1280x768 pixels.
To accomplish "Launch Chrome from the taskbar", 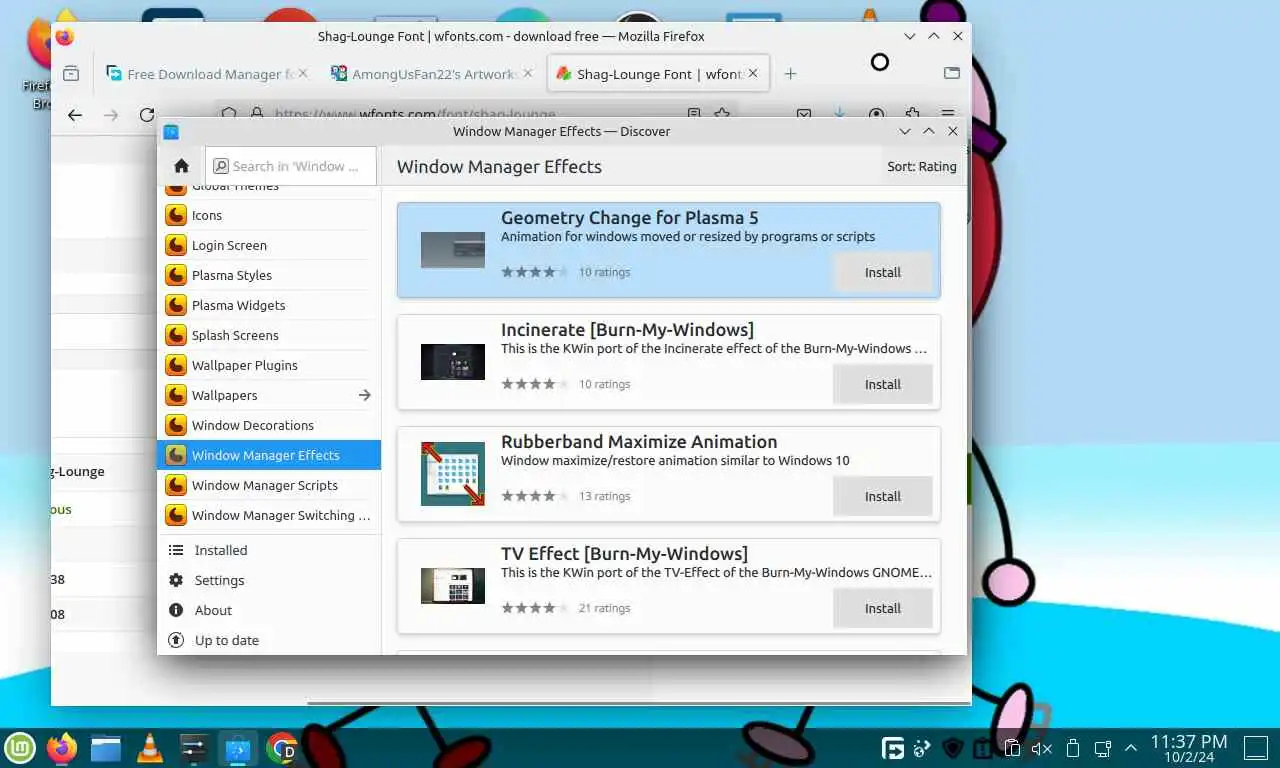I will (282, 747).
